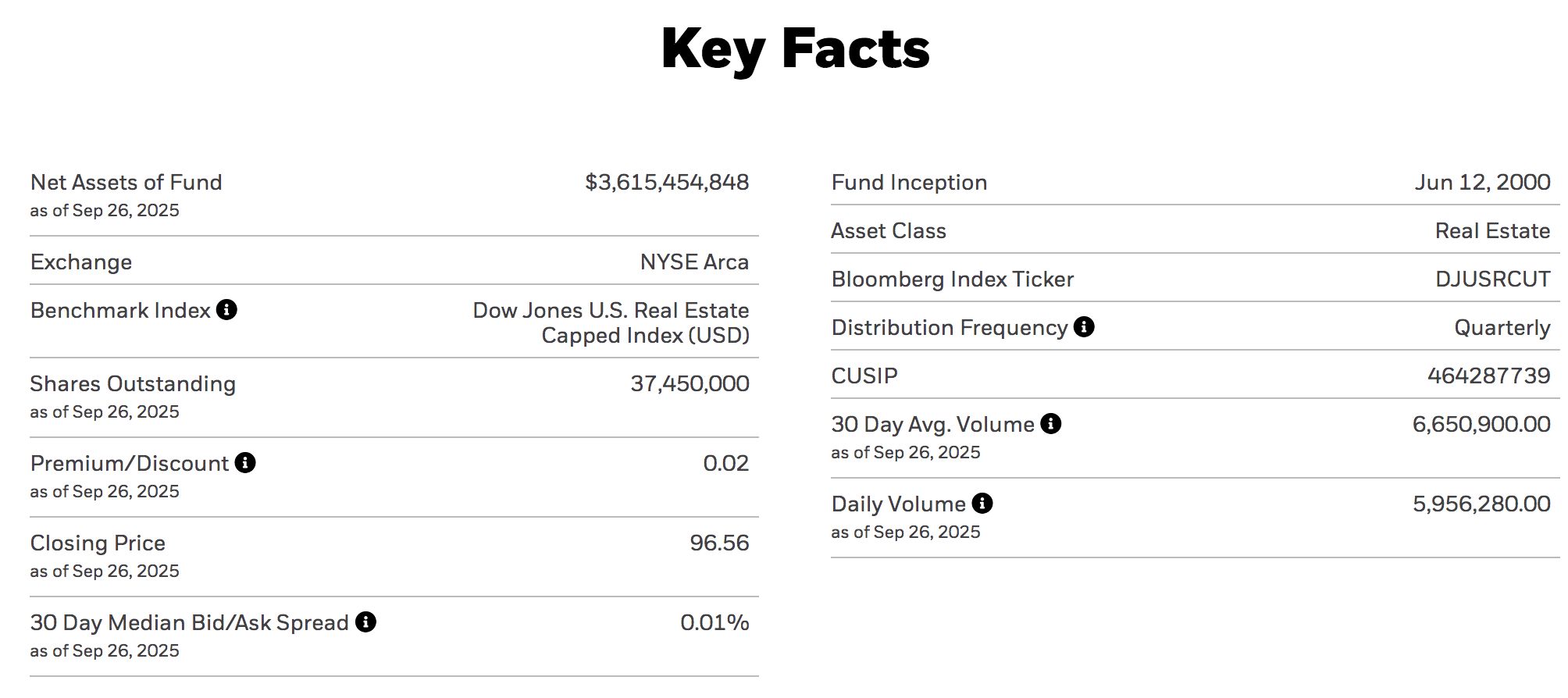Select the shares outstanding figure 37,450,000
This screenshot has width=1568, height=698.
(690, 384)
